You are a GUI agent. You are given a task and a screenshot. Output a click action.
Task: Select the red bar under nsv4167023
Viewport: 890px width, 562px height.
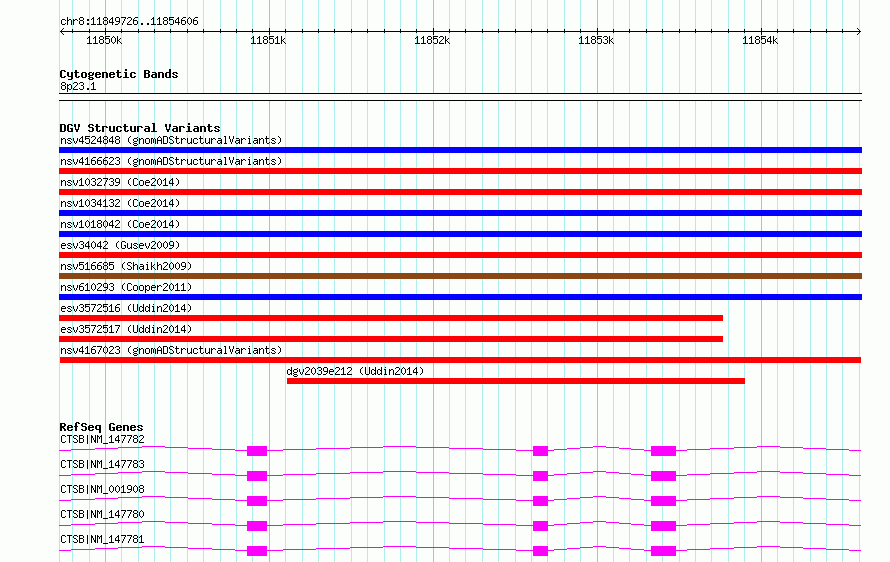[x=460, y=360]
